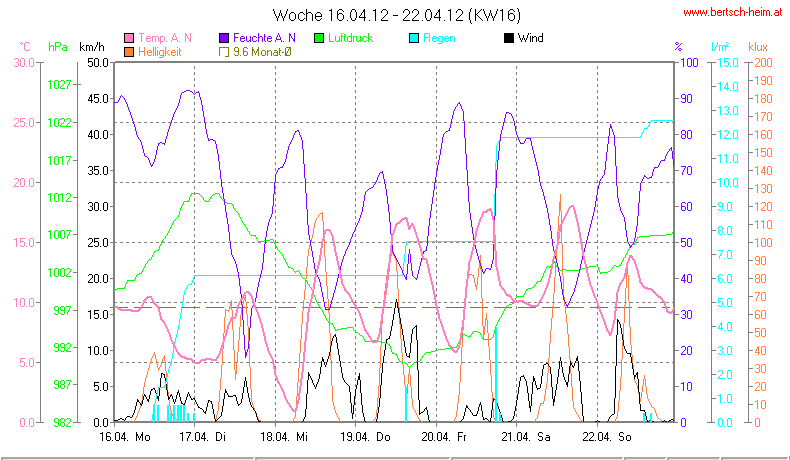The width and height of the screenshot is (790, 460).
Task: Click the klux brightness axis unit label
Action: click(758, 47)
